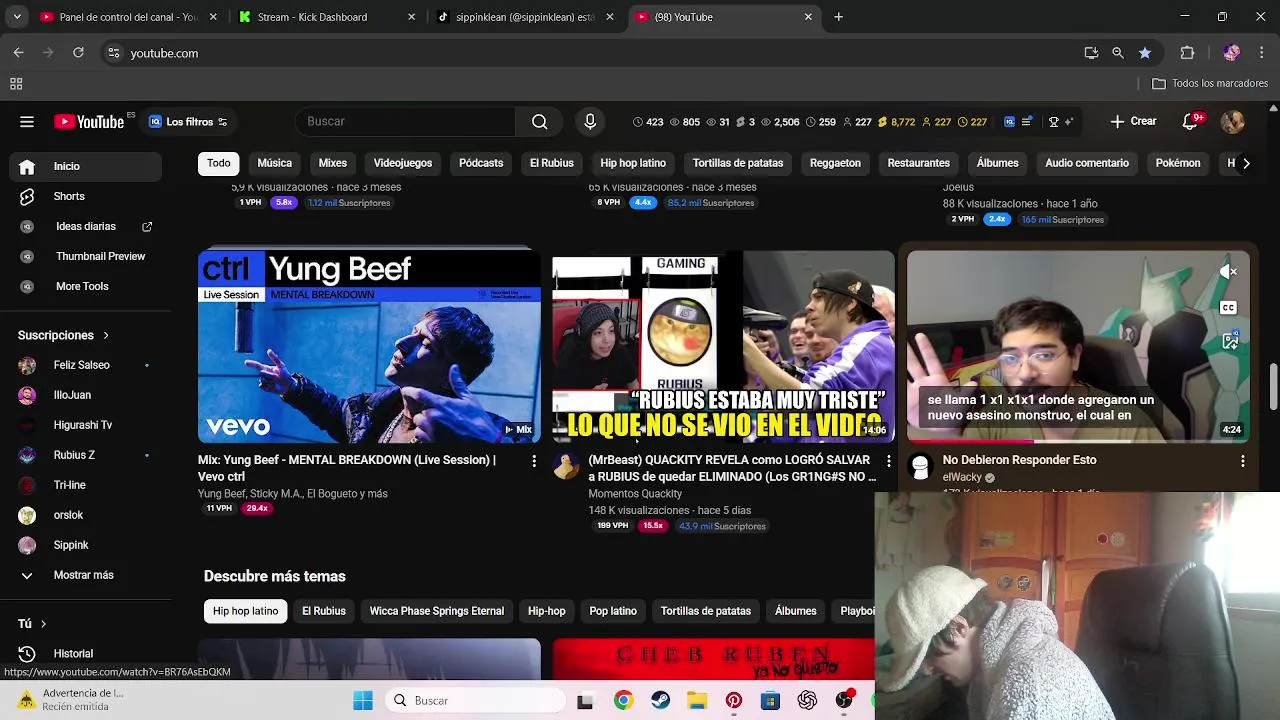The height and width of the screenshot is (720, 1280).
Task: Click the address bar URL youtube.com
Action: coord(164,53)
